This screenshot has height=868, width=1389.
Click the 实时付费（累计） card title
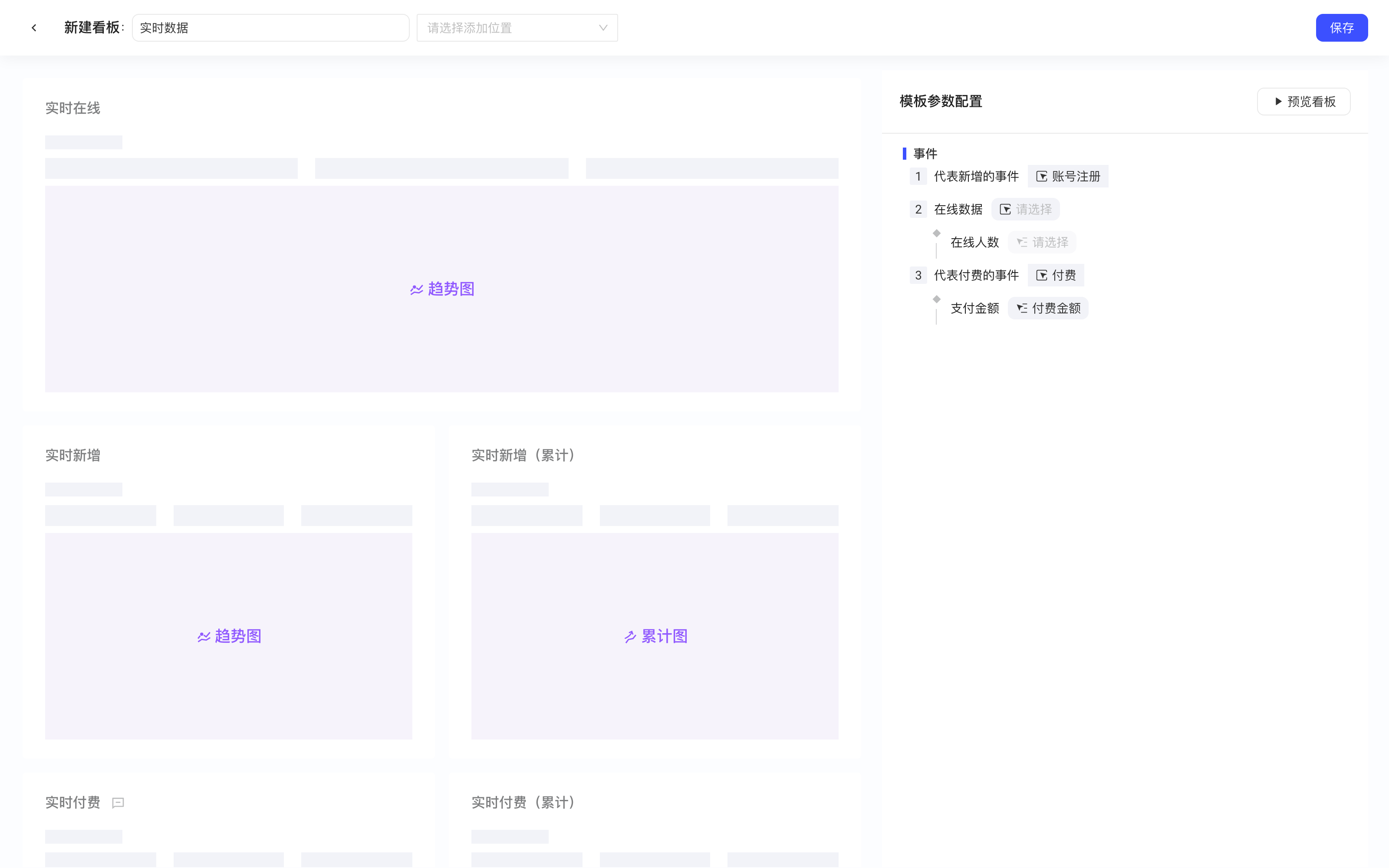tap(524, 802)
